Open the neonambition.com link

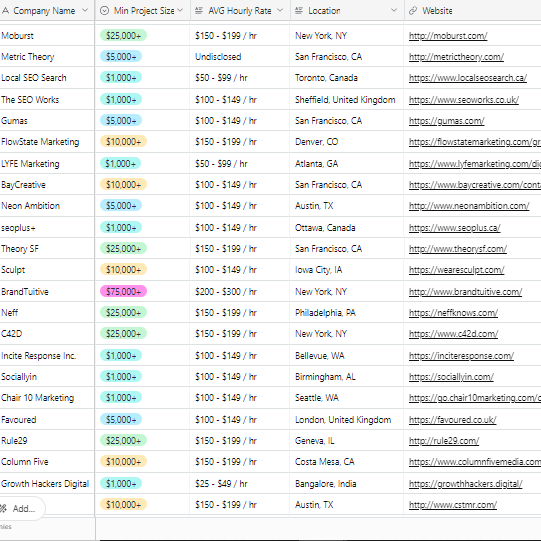469,206
